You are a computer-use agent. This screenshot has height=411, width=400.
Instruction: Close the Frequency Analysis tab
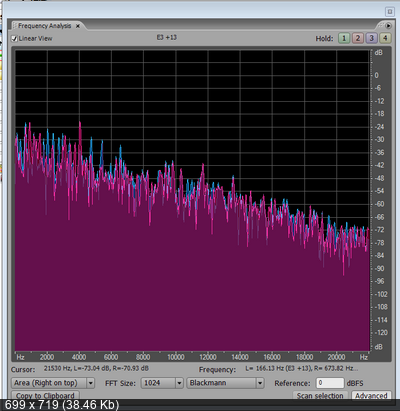pyautogui.click(x=78, y=26)
